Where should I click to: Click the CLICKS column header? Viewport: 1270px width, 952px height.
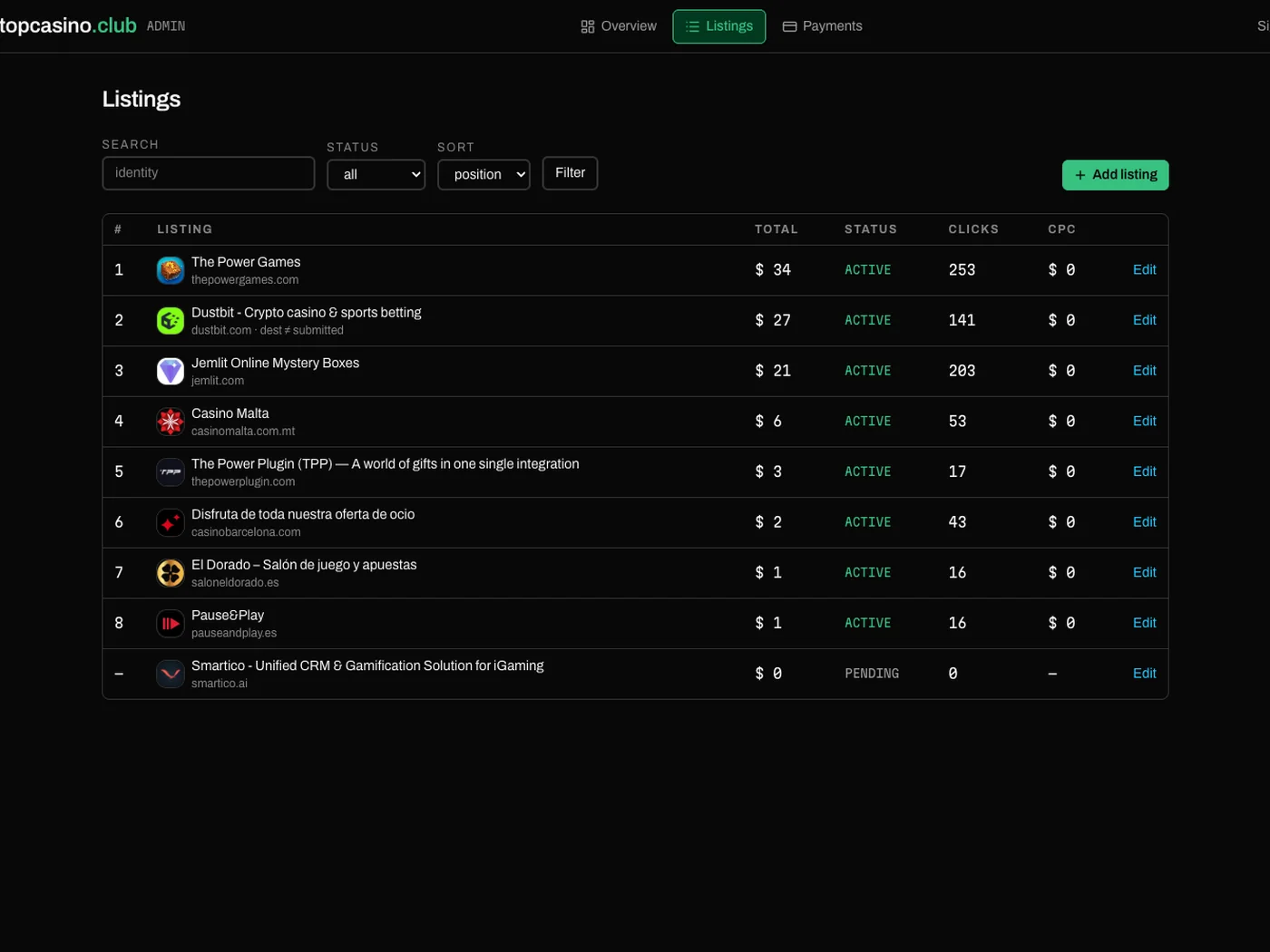tap(973, 229)
